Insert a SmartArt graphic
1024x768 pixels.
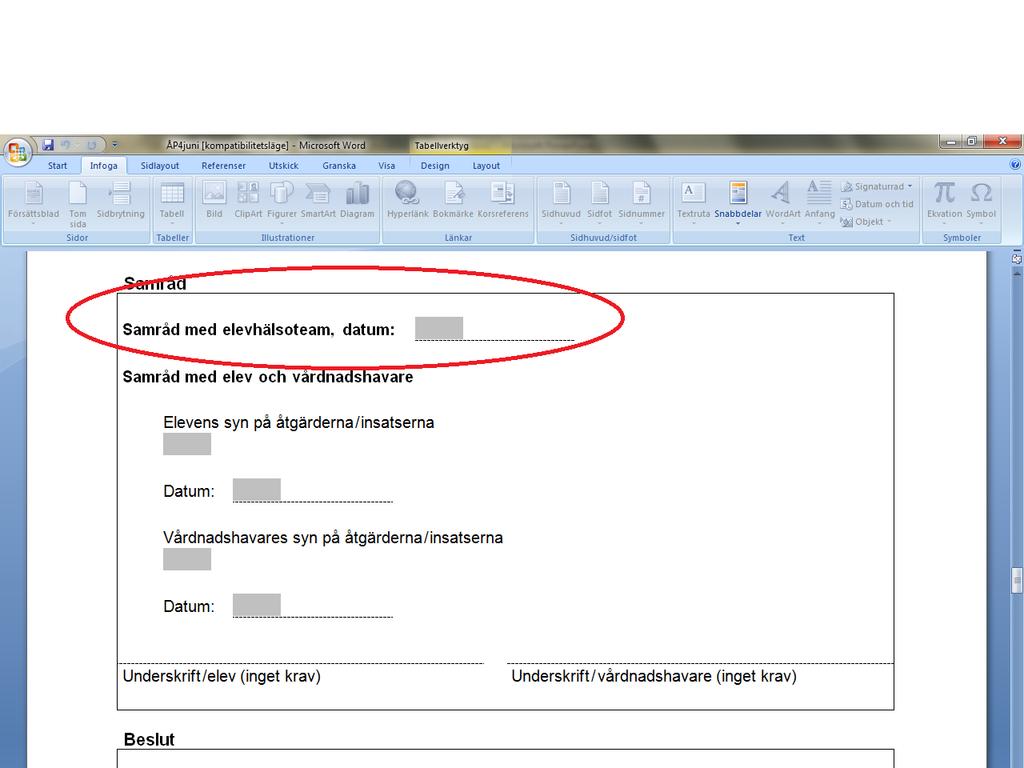coord(318,201)
